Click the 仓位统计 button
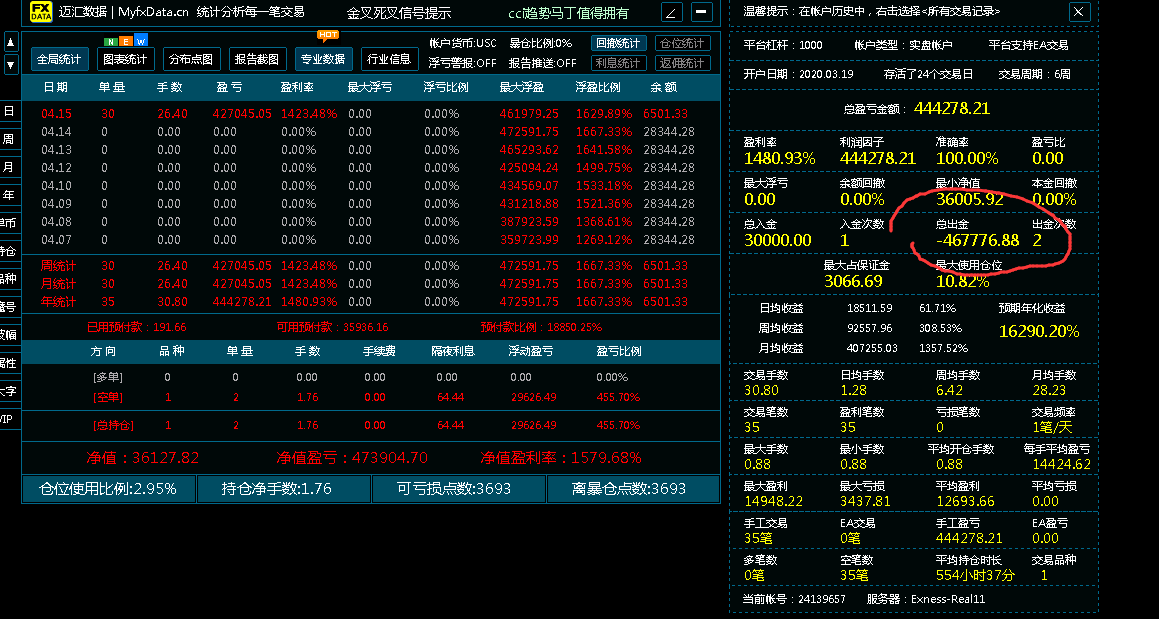Screen dimensions: 1159x619 click(682, 43)
